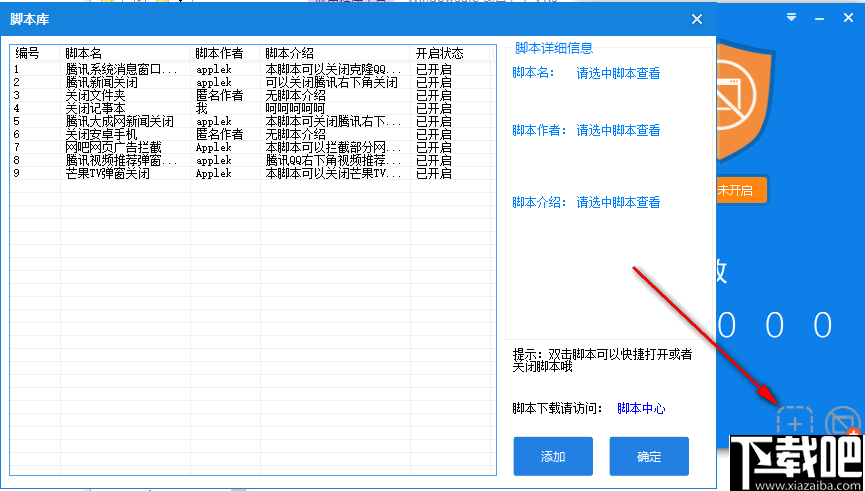Sort by the 编号 column header

click(x=35, y=54)
